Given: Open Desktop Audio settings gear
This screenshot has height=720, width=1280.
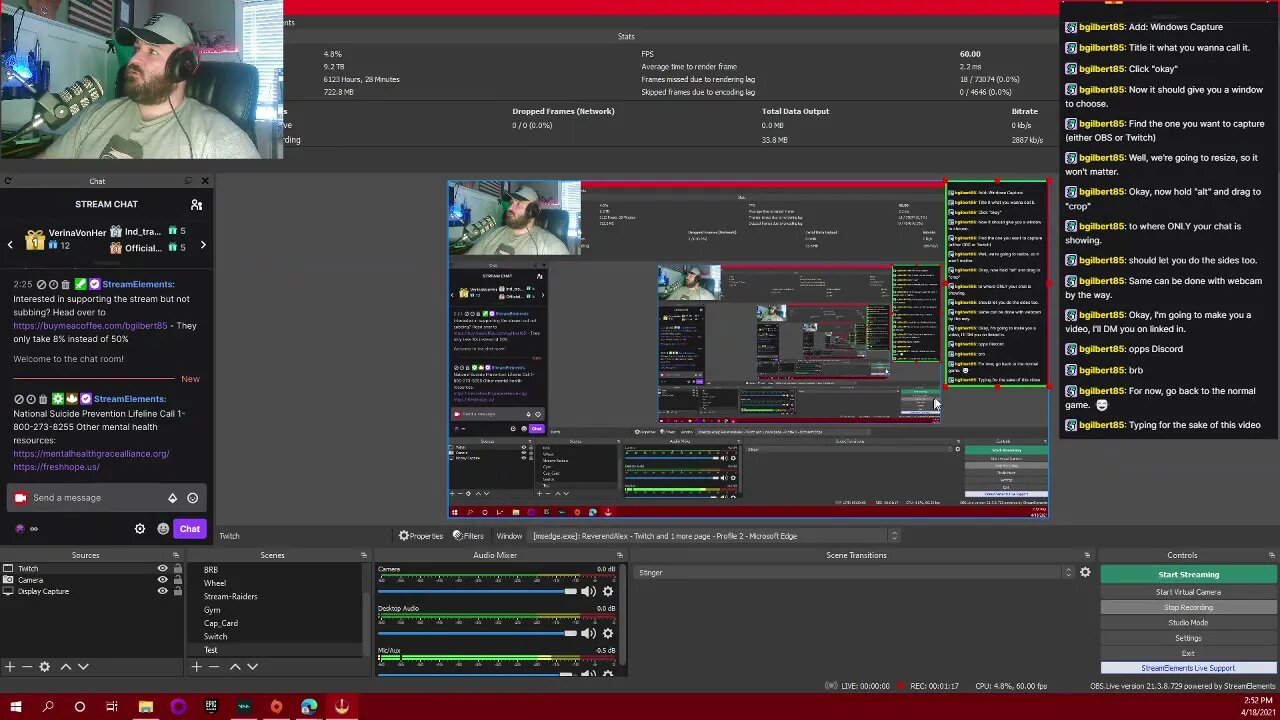Looking at the screenshot, I should tap(607, 632).
